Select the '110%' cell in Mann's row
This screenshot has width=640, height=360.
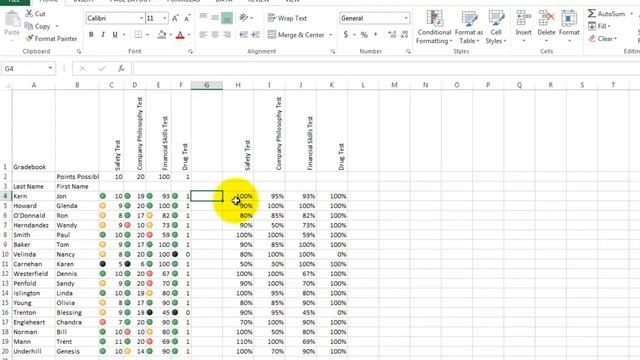(x=238, y=342)
